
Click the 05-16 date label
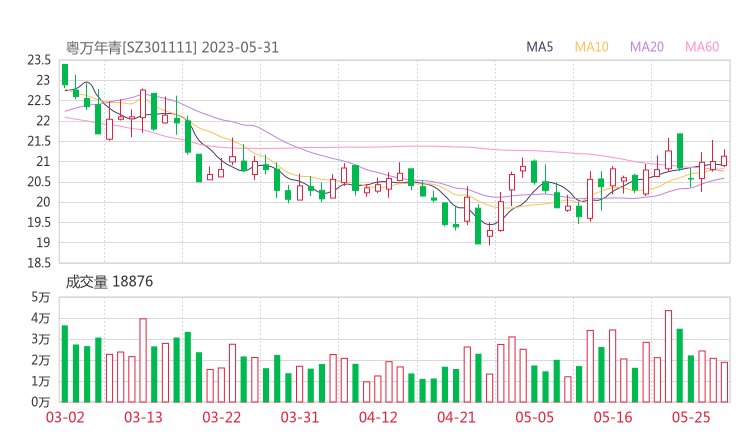[x=613, y=417]
